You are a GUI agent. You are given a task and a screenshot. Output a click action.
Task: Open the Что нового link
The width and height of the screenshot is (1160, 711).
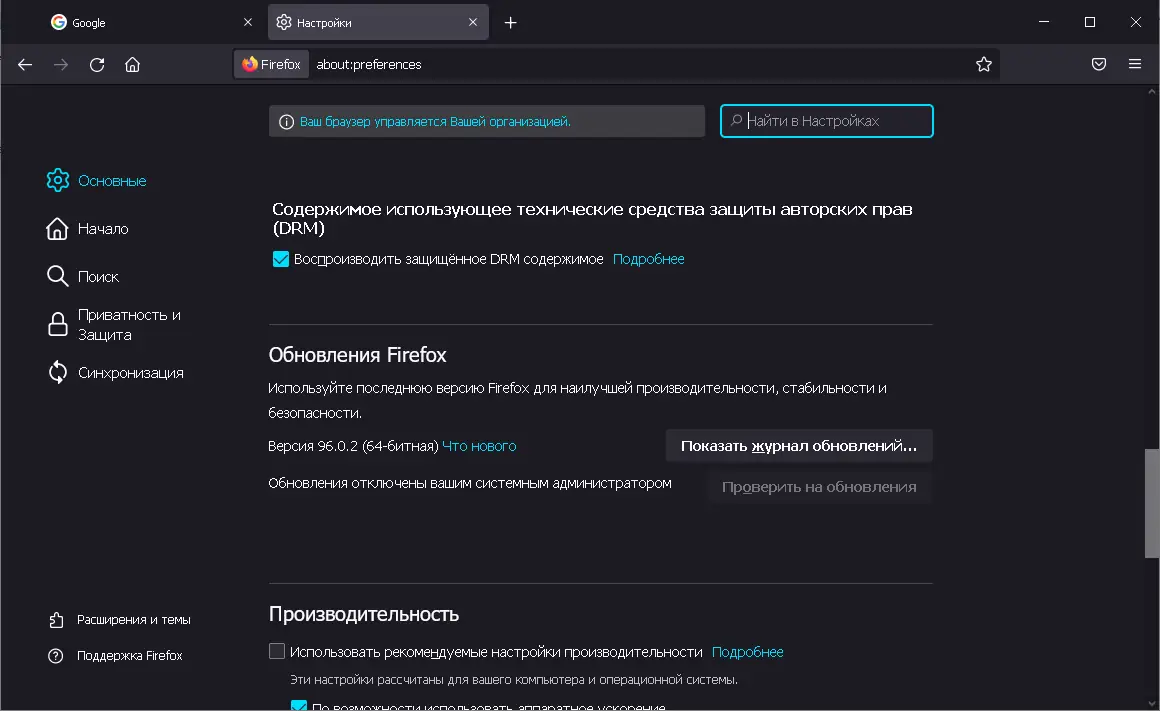479,446
